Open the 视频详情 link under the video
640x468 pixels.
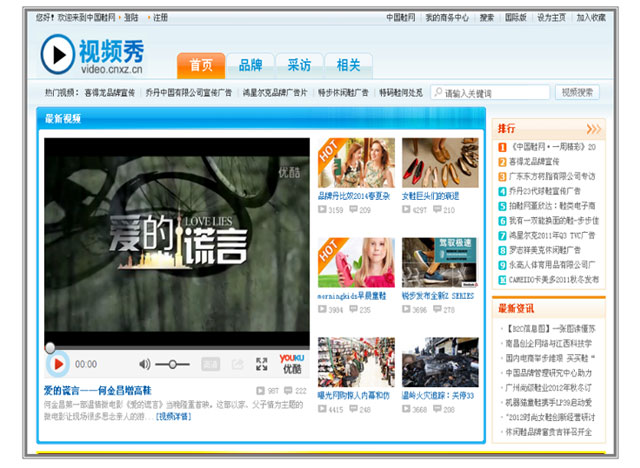click(173, 415)
